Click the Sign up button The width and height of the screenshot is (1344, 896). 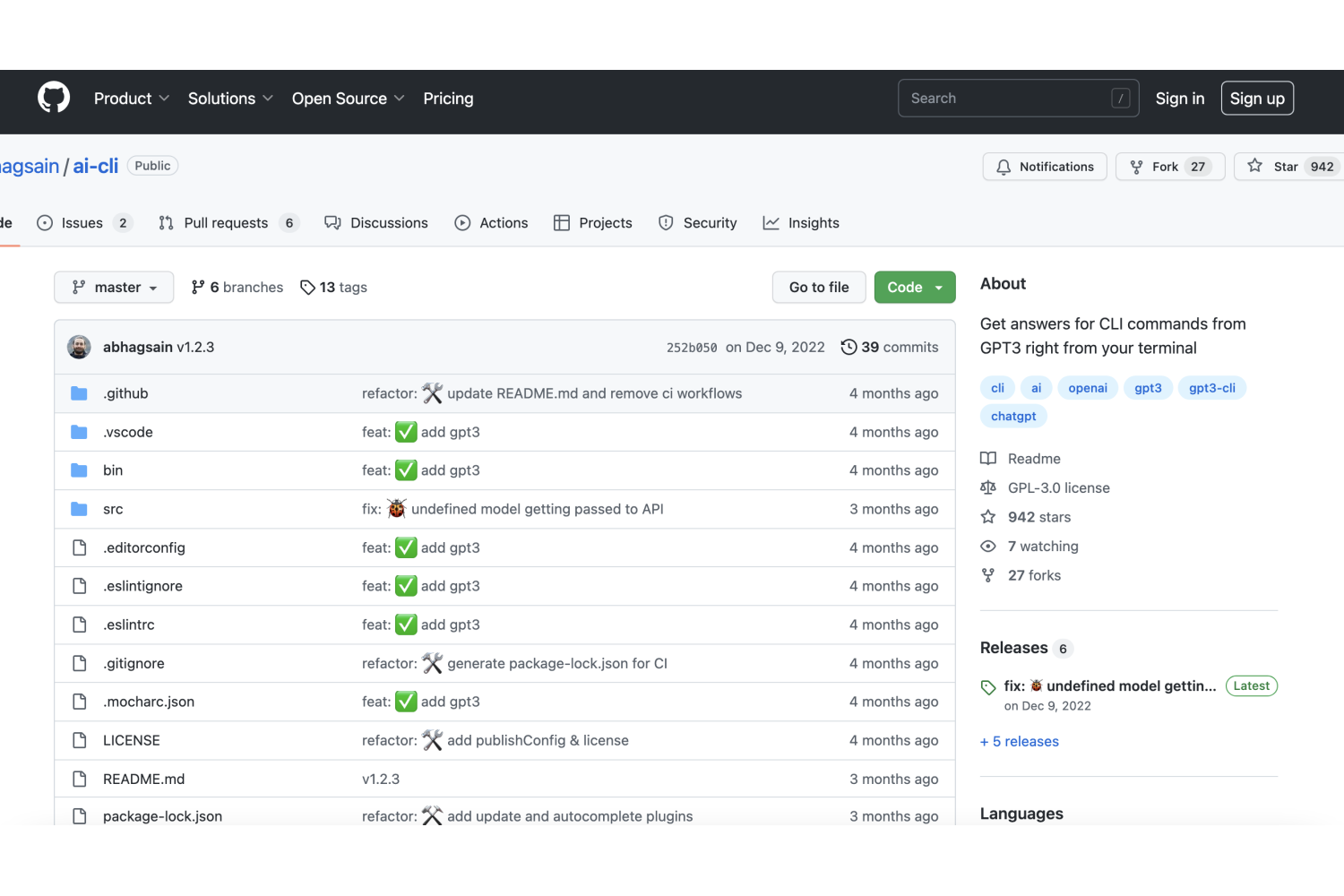tap(1257, 99)
